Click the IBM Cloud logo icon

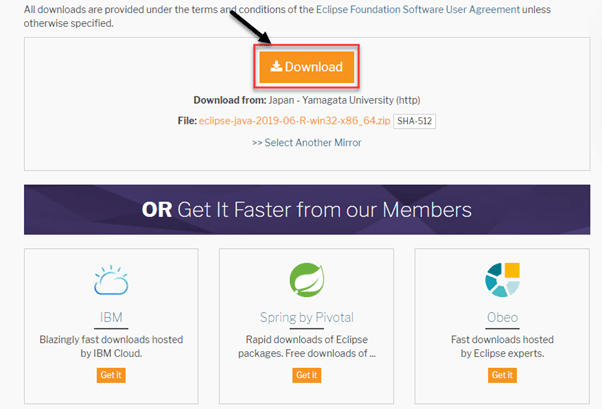click(111, 281)
